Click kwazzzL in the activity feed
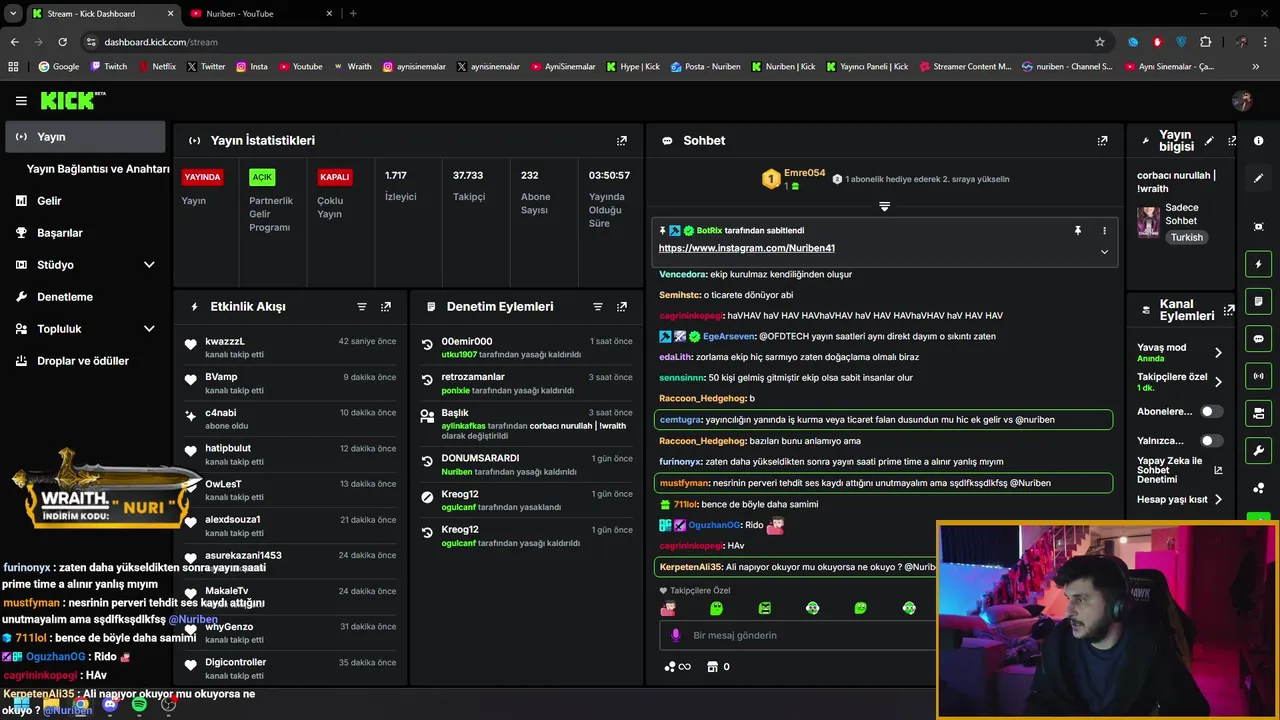This screenshot has width=1280, height=720. 225,342
